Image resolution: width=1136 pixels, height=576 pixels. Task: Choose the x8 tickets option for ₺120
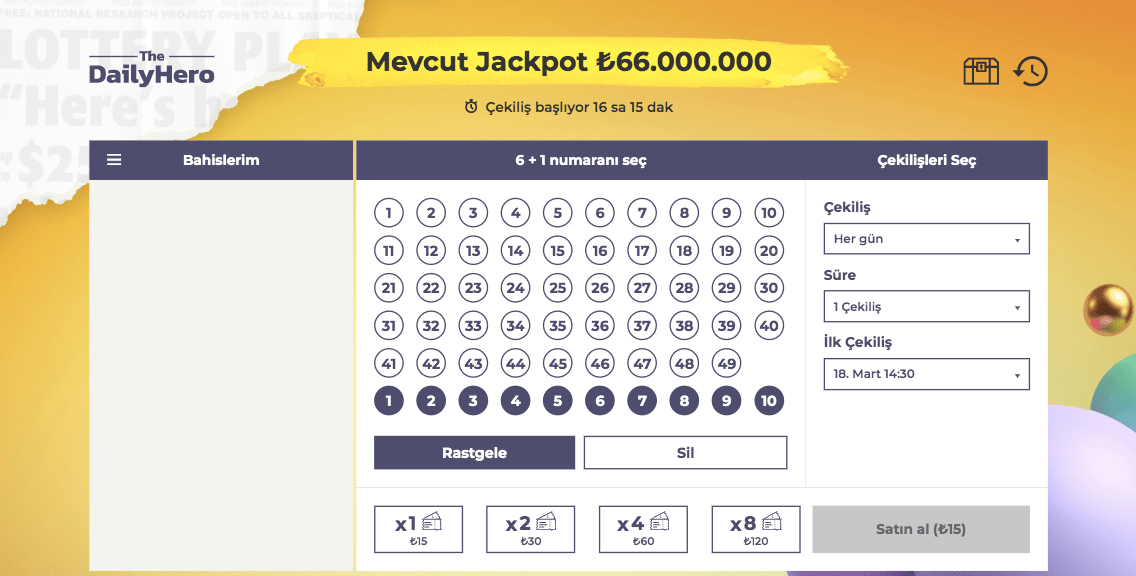[x=756, y=529]
